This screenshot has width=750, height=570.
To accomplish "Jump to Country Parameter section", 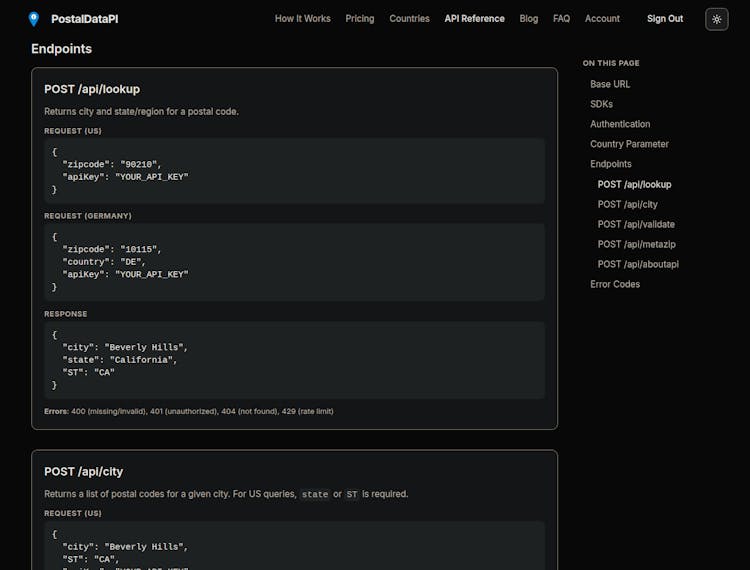I will pos(629,144).
